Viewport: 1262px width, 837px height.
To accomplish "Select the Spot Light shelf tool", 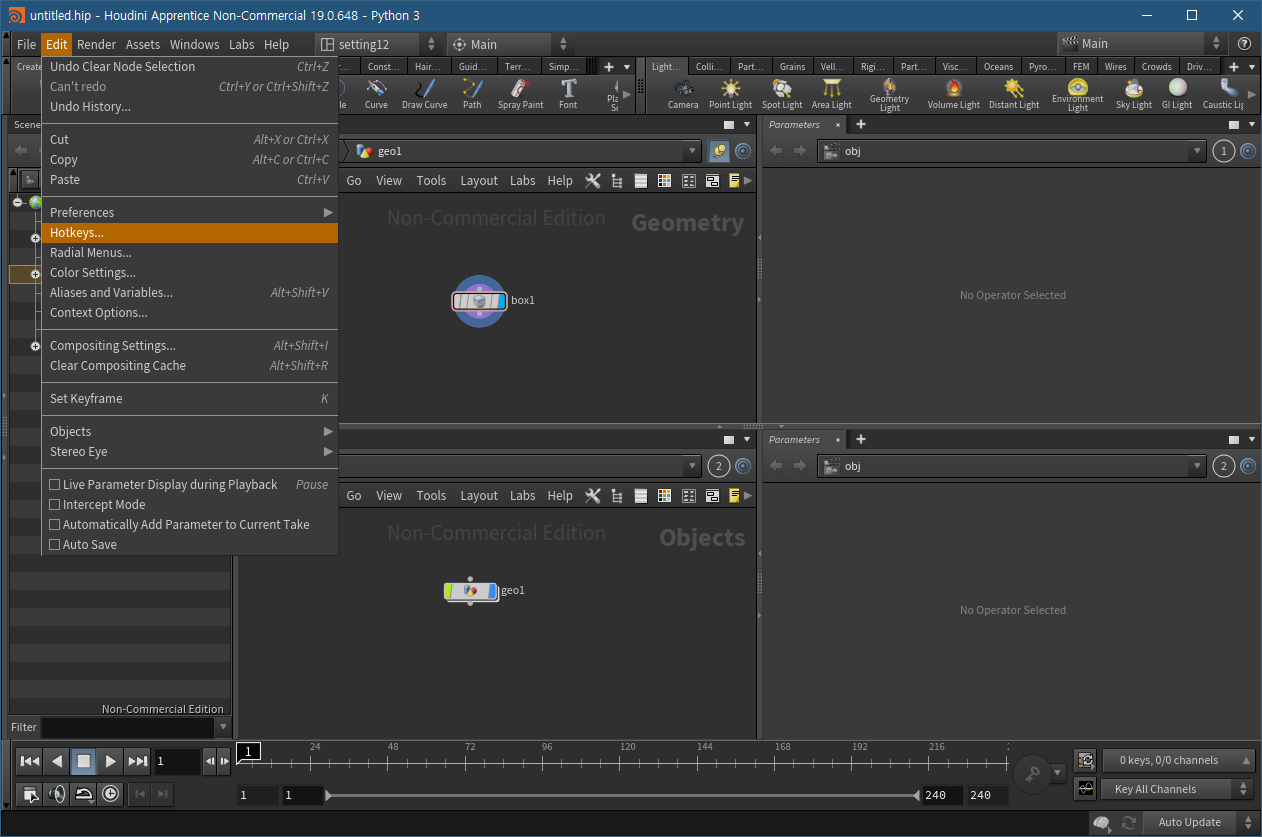I will [x=782, y=94].
